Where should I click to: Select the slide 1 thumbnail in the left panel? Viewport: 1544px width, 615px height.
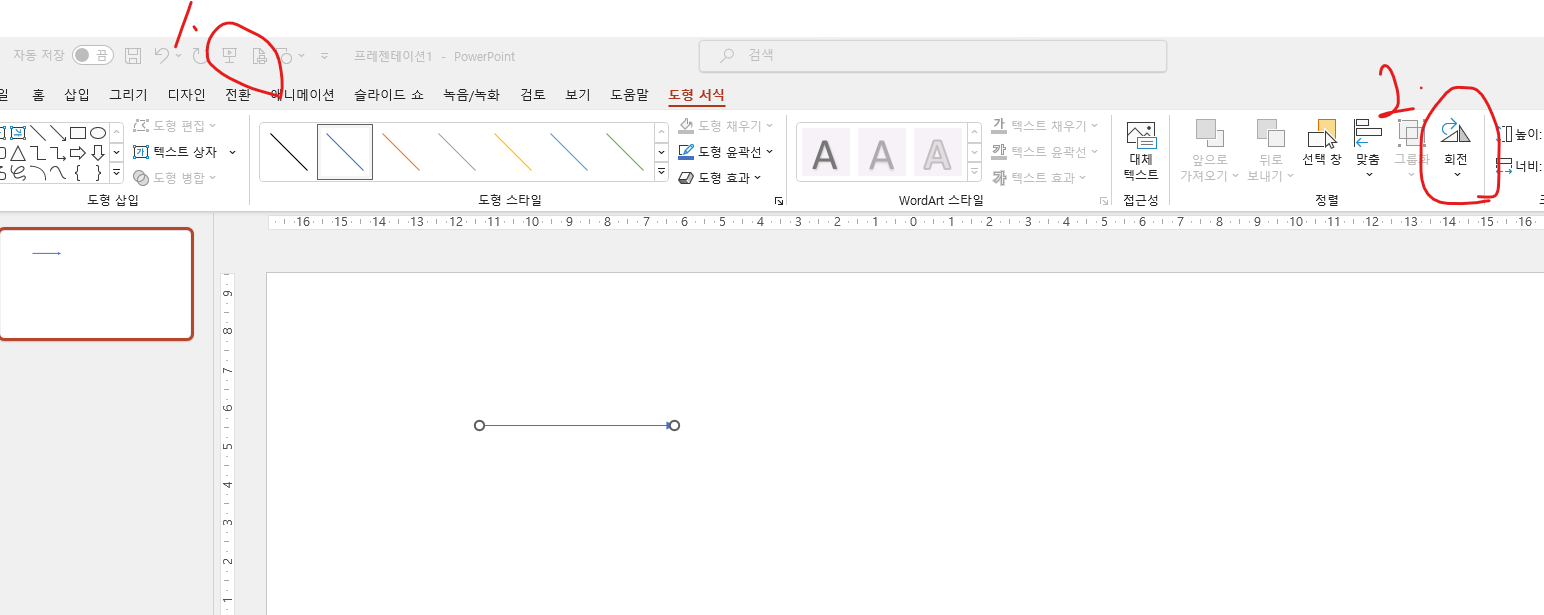point(96,284)
